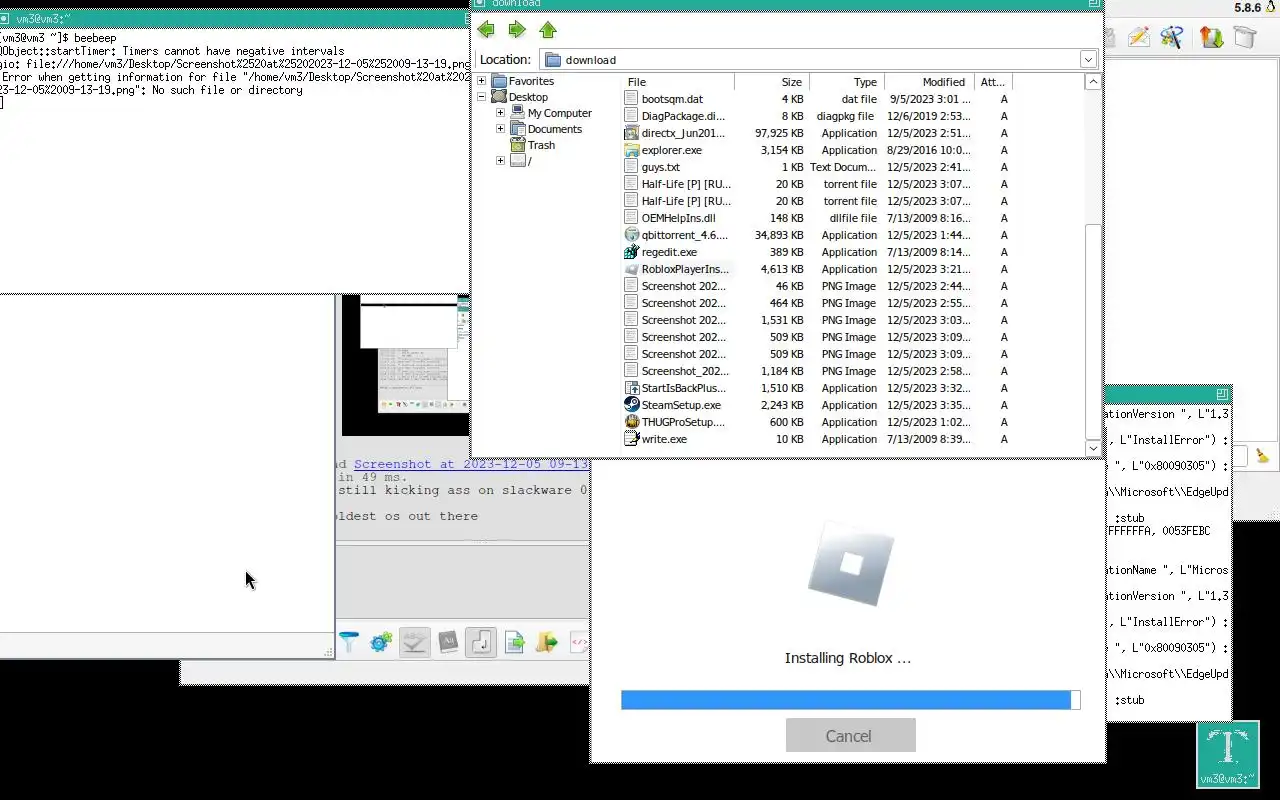The image size is (1280, 800).
Task: Open the Screenshot at 2023-12-05 link in chat
Action: (x=471, y=464)
